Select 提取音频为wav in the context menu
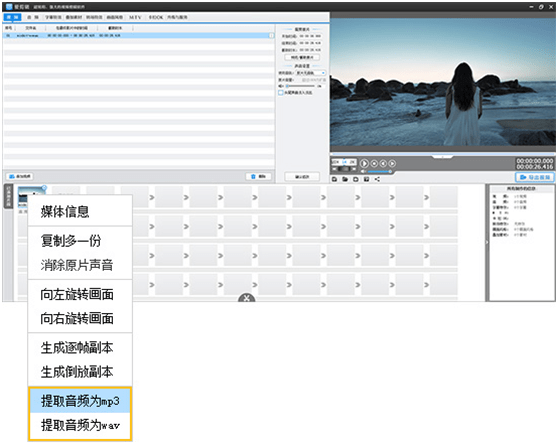Screen dimensions: 558x444 (x=80, y=425)
